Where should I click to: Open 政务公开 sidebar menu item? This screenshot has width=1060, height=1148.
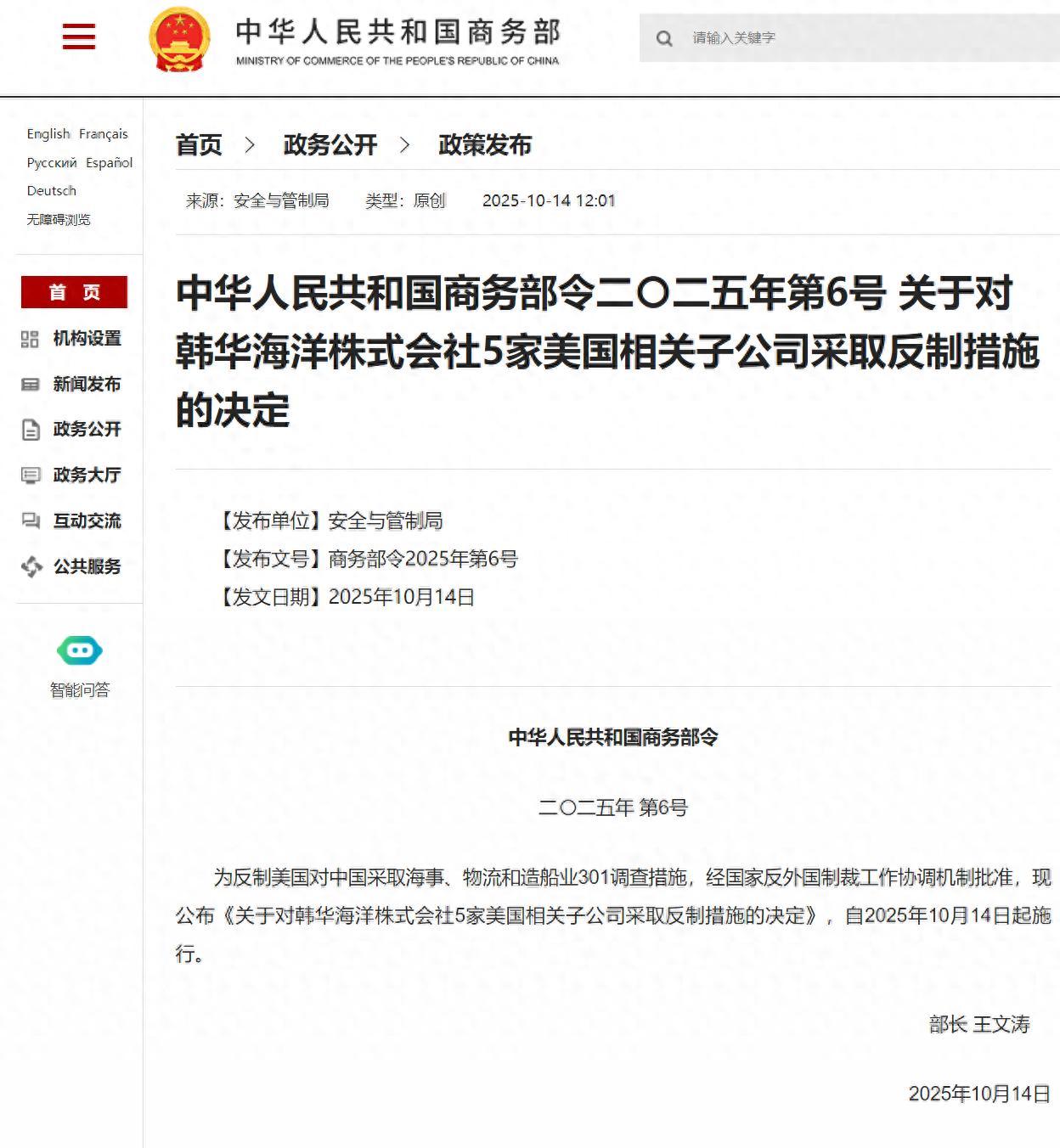pyautogui.click(x=87, y=430)
